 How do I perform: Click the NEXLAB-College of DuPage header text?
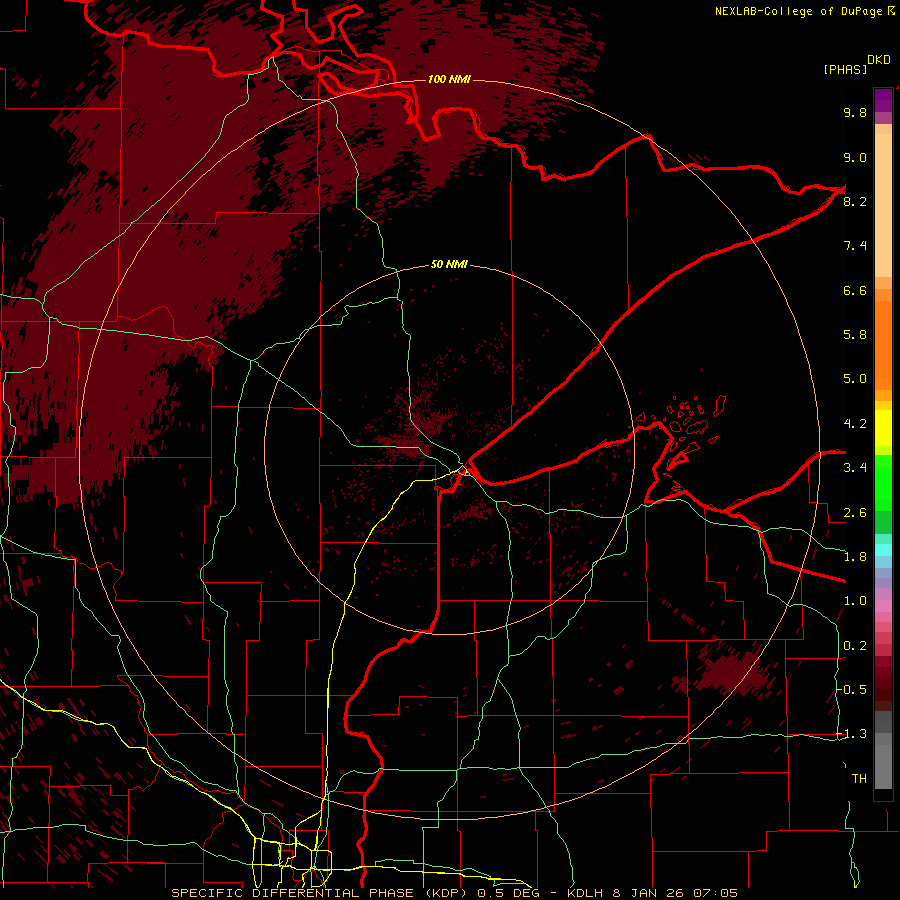(798, 11)
